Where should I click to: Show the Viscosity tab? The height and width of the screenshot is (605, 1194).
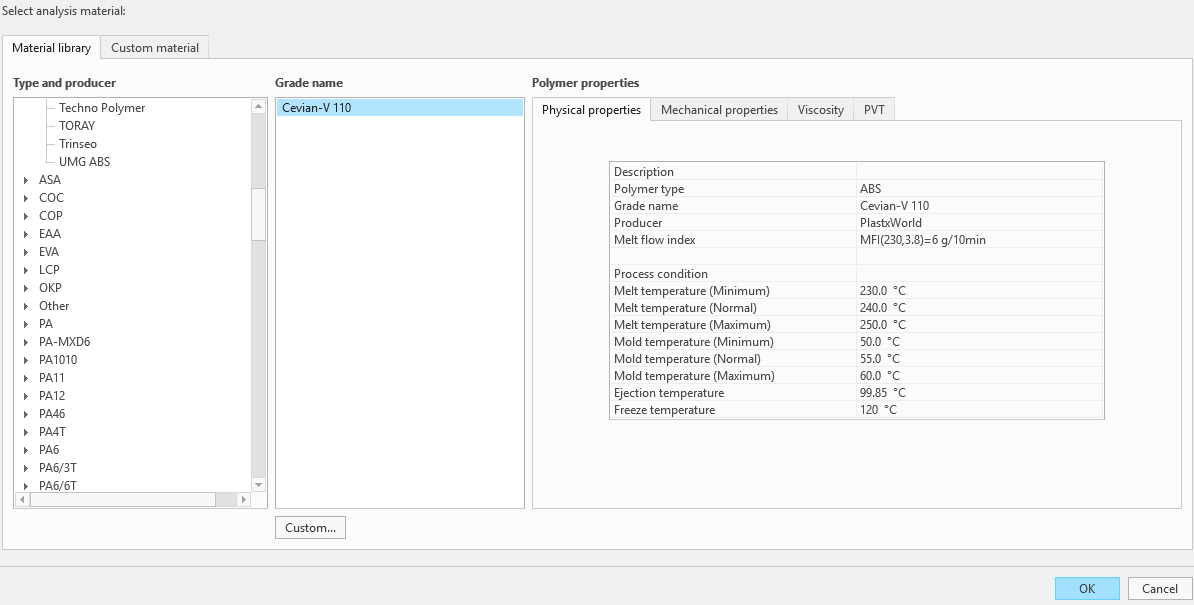(820, 110)
